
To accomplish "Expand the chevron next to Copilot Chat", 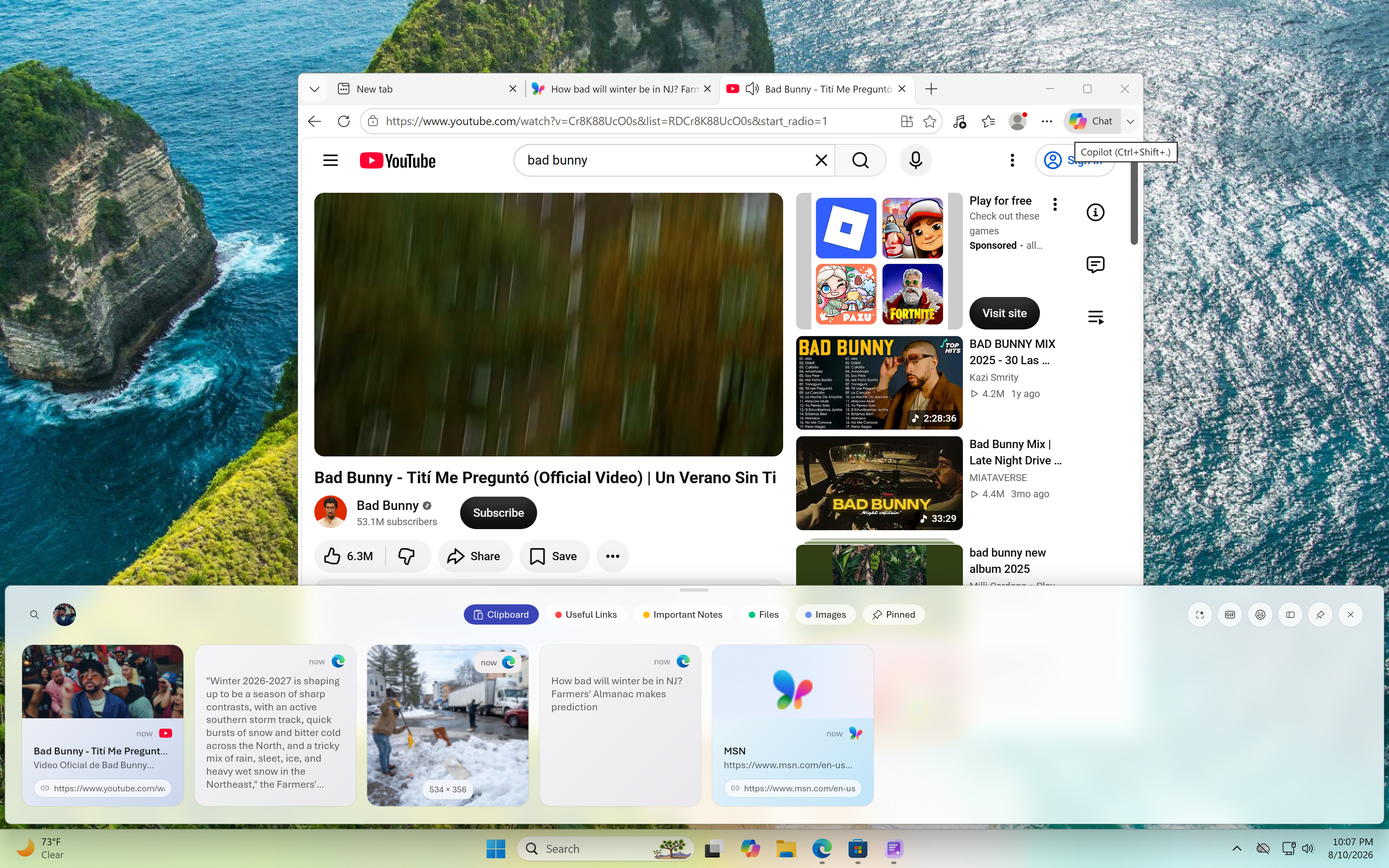I will [x=1130, y=121].
